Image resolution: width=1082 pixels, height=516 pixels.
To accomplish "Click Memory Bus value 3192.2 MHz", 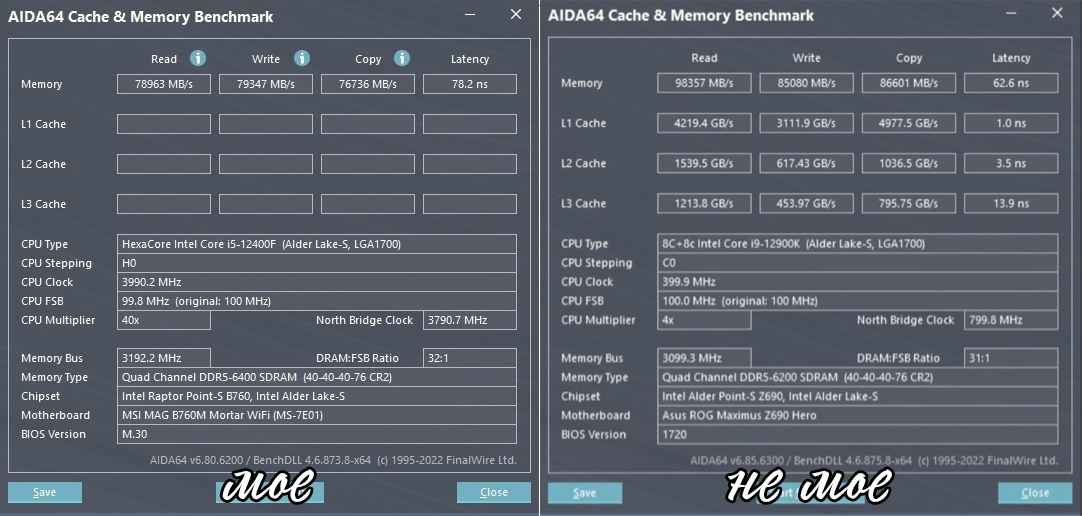I will pyautogui.click(x=164, y=358).
